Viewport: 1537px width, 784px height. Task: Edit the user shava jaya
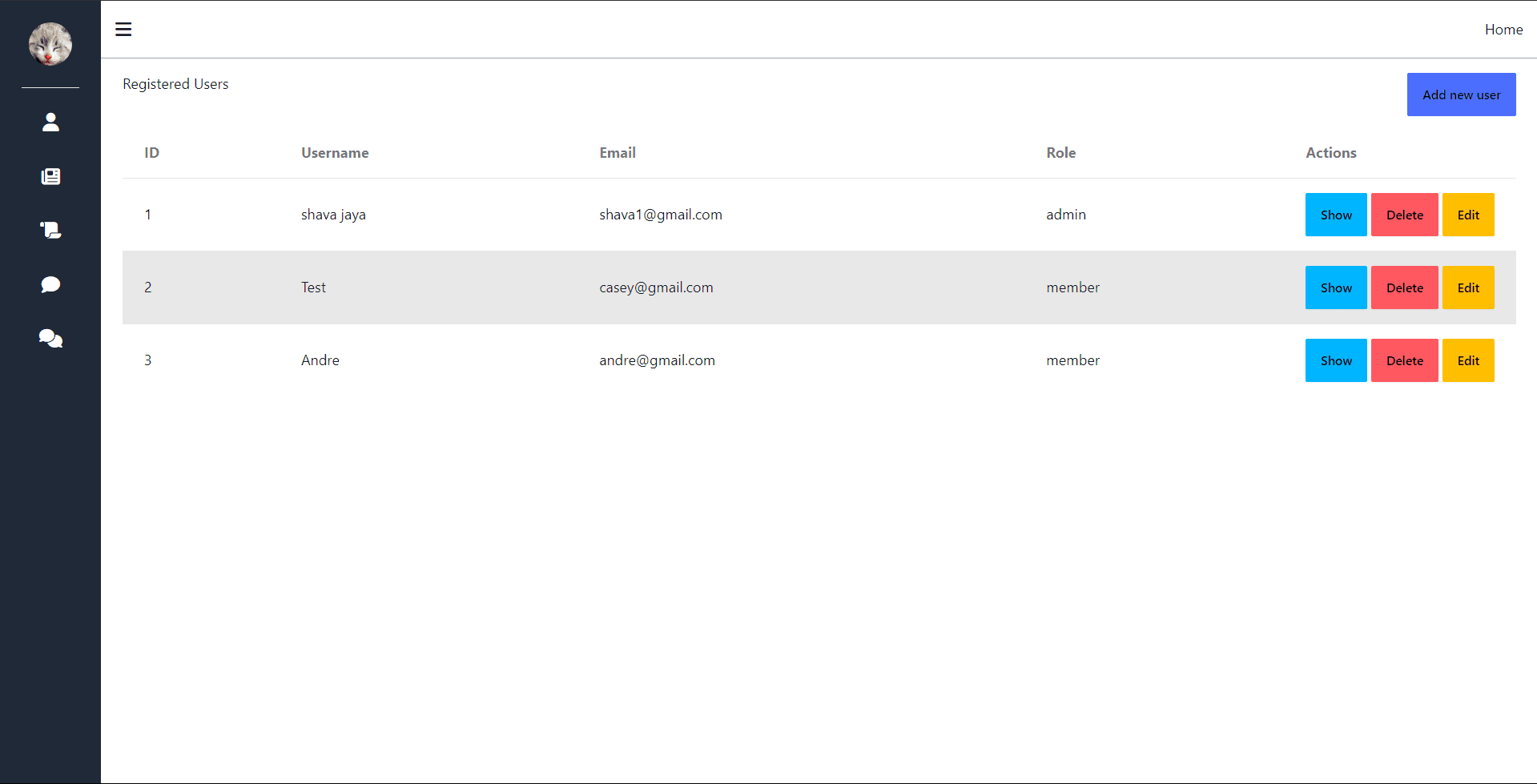click(x=1468, y=215)
